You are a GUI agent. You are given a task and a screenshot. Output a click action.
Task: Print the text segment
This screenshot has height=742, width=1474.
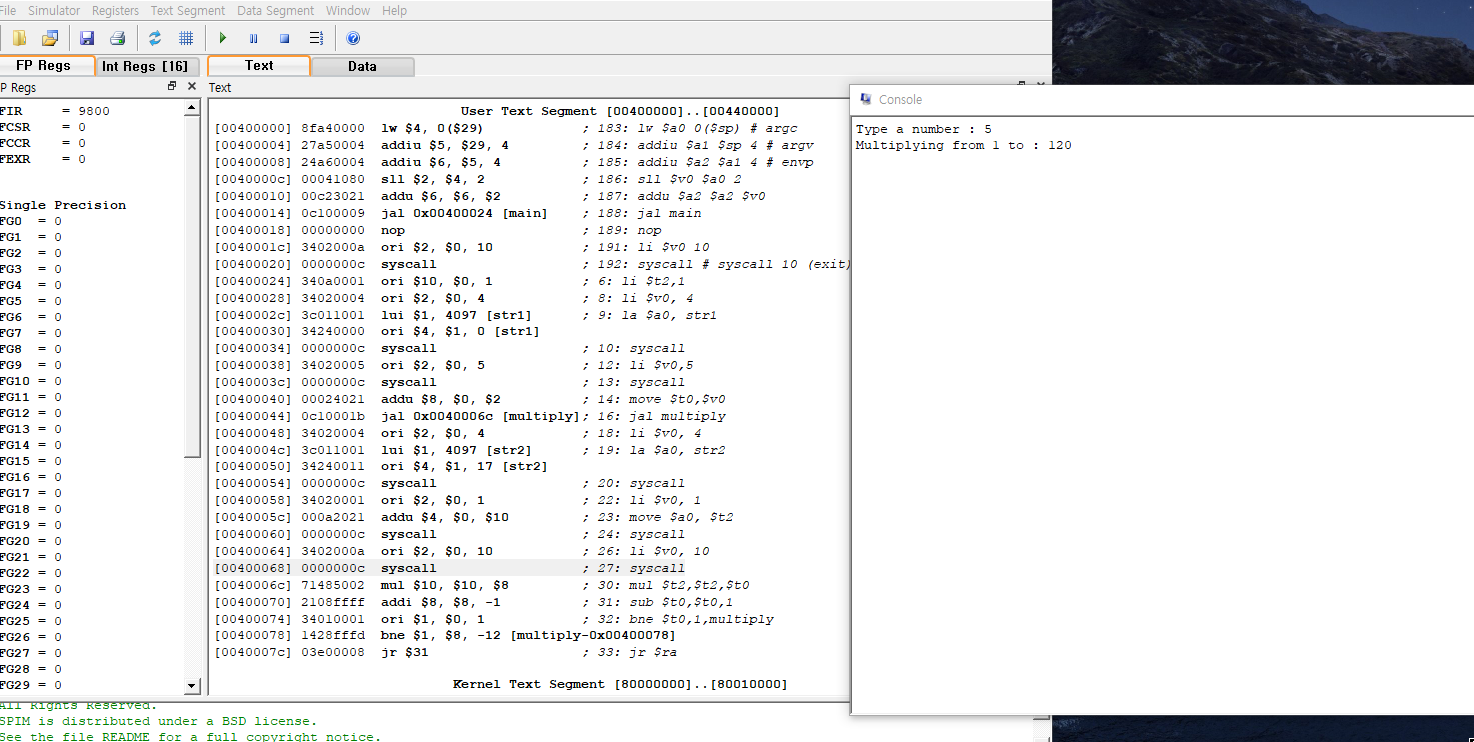(x=118, y=38)
